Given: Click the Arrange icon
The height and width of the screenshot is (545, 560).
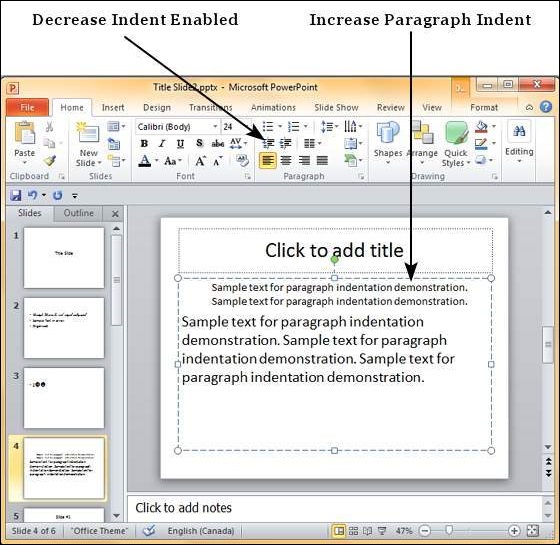Looking at the screenshot, I should 422,133.
